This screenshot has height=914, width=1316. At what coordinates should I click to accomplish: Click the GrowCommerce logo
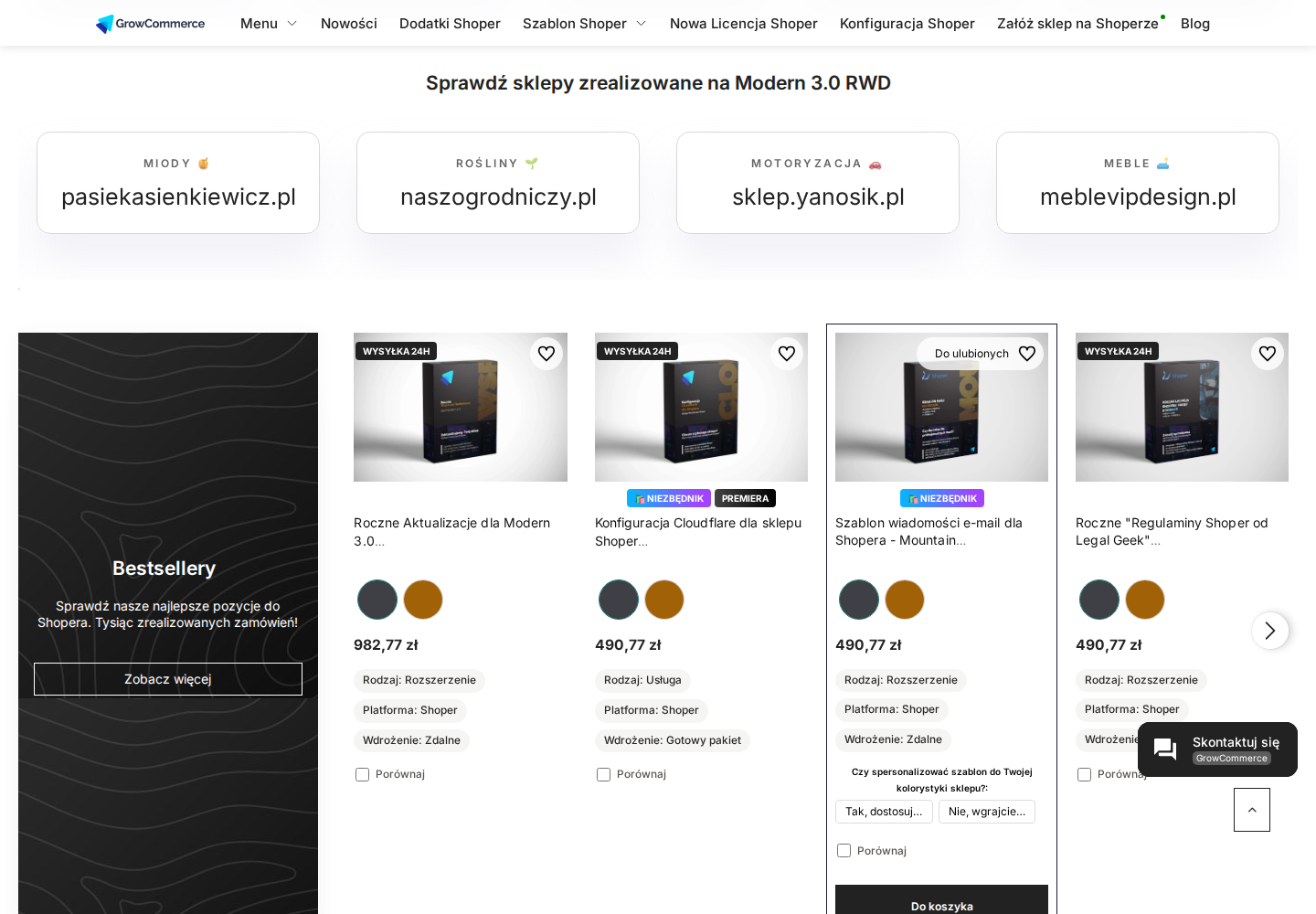tap(151, 24)
